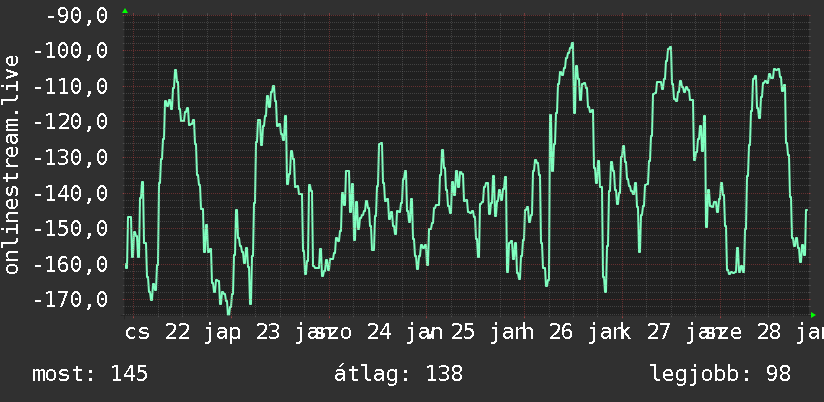Image resolution: width=824 pixels, height=402 pixels.
Task: Click the green arrow atop the y-axis
Action: pos(125,11)
